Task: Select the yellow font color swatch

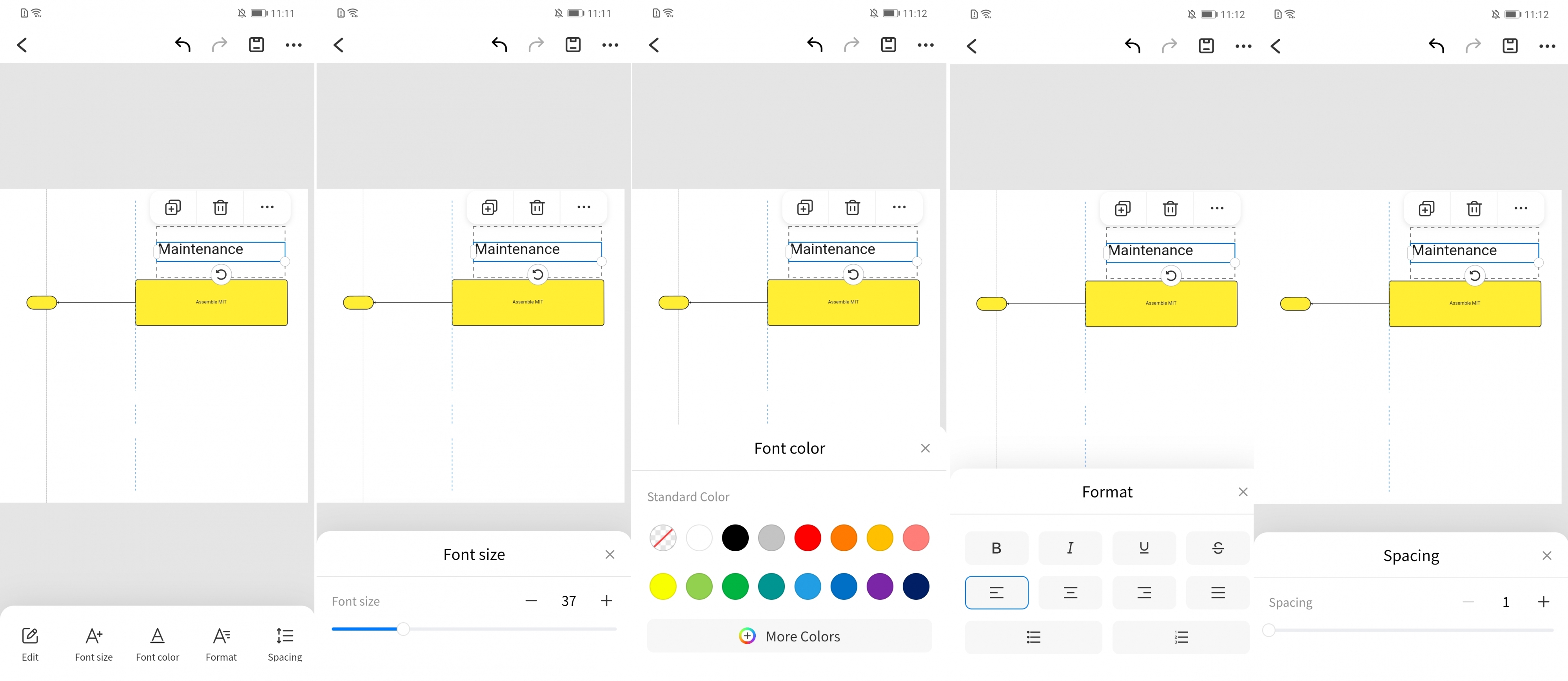Action: click(x=663, y=586)
